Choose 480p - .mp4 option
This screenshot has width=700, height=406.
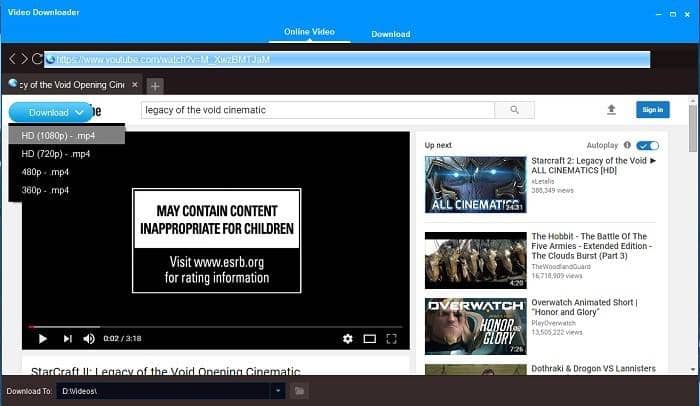coord(67,172)
